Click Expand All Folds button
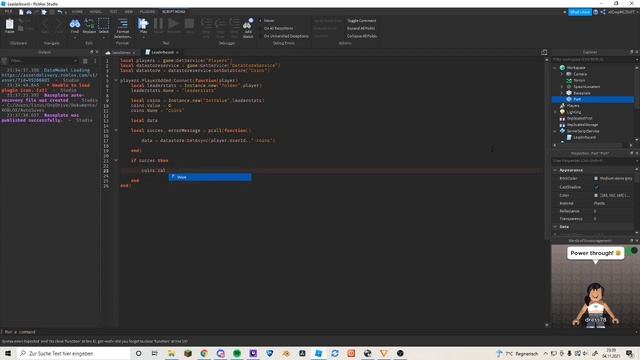 click(x=361, y=28)
